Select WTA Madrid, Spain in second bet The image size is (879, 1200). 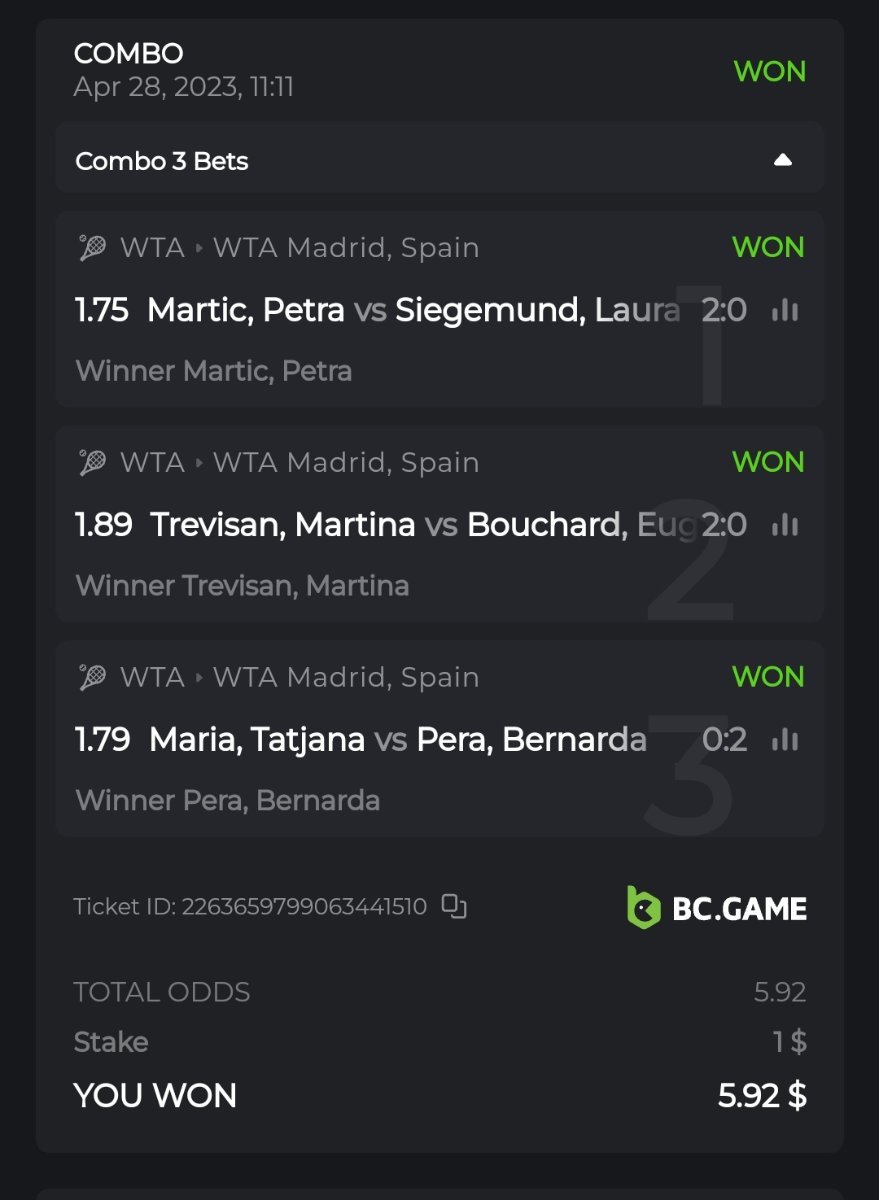(x=346, y=462)
